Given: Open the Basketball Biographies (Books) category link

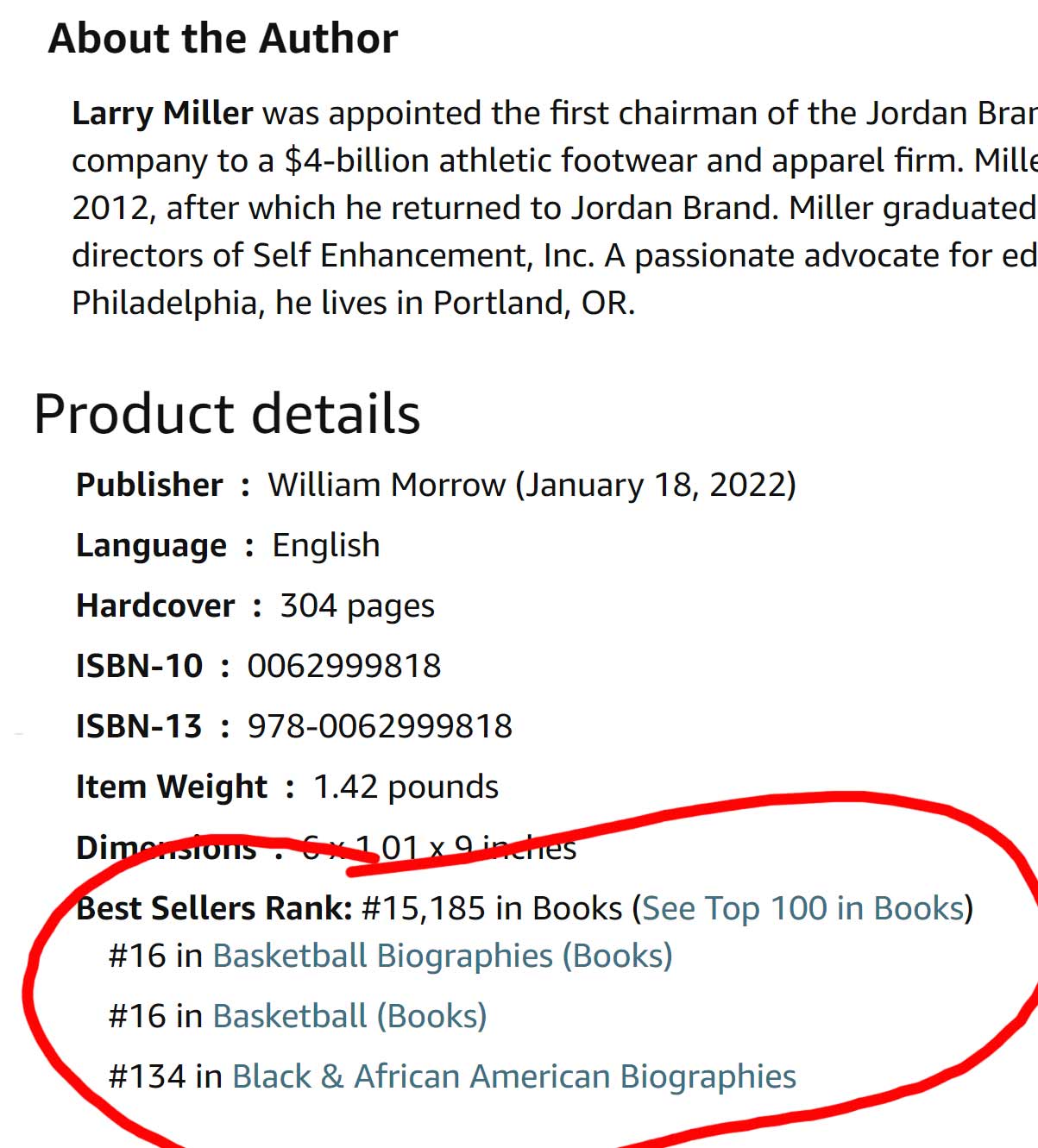Looking at the screenshot, I should coord(442,956).
